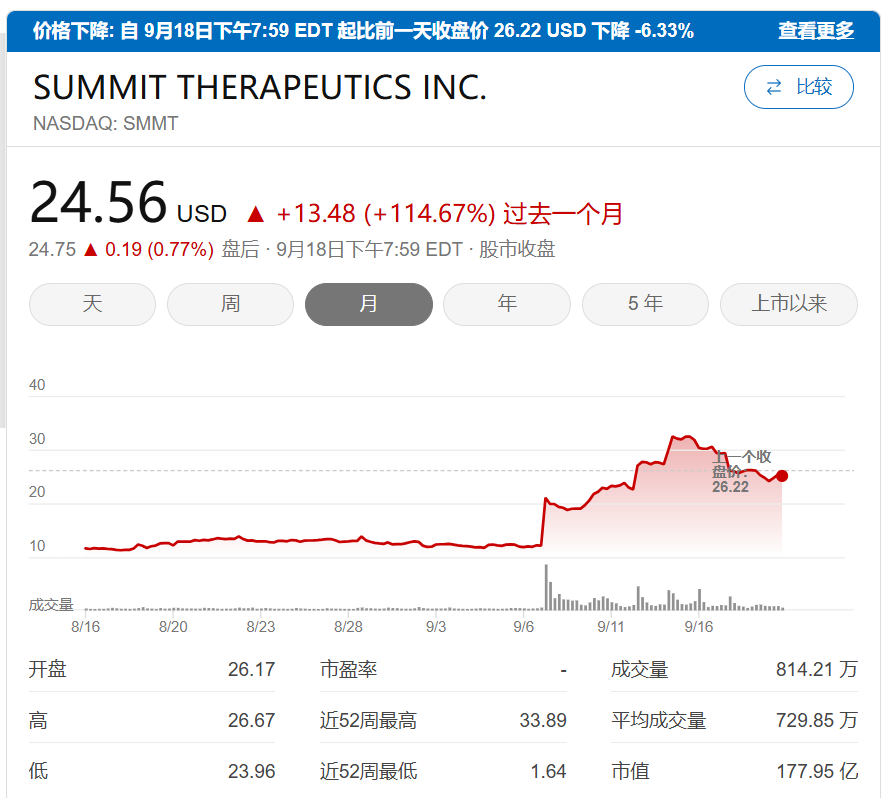Image resolution: width=886 pixels, height=798 pixels.
Task: Click the 上一个收盘价 26.22 chart label
Action: [741, 471]
